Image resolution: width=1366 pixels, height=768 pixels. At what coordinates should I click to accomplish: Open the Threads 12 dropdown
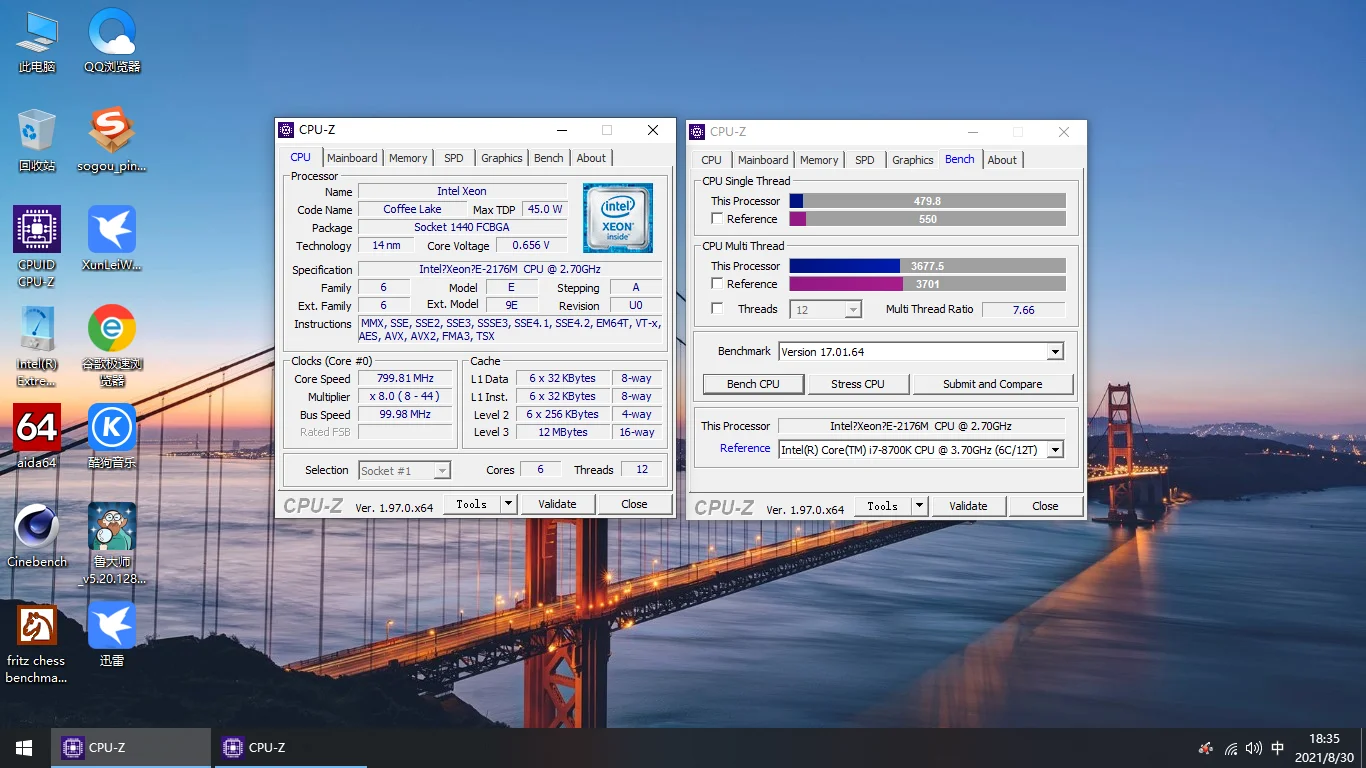pyautogui.click(x=826, y=310)
